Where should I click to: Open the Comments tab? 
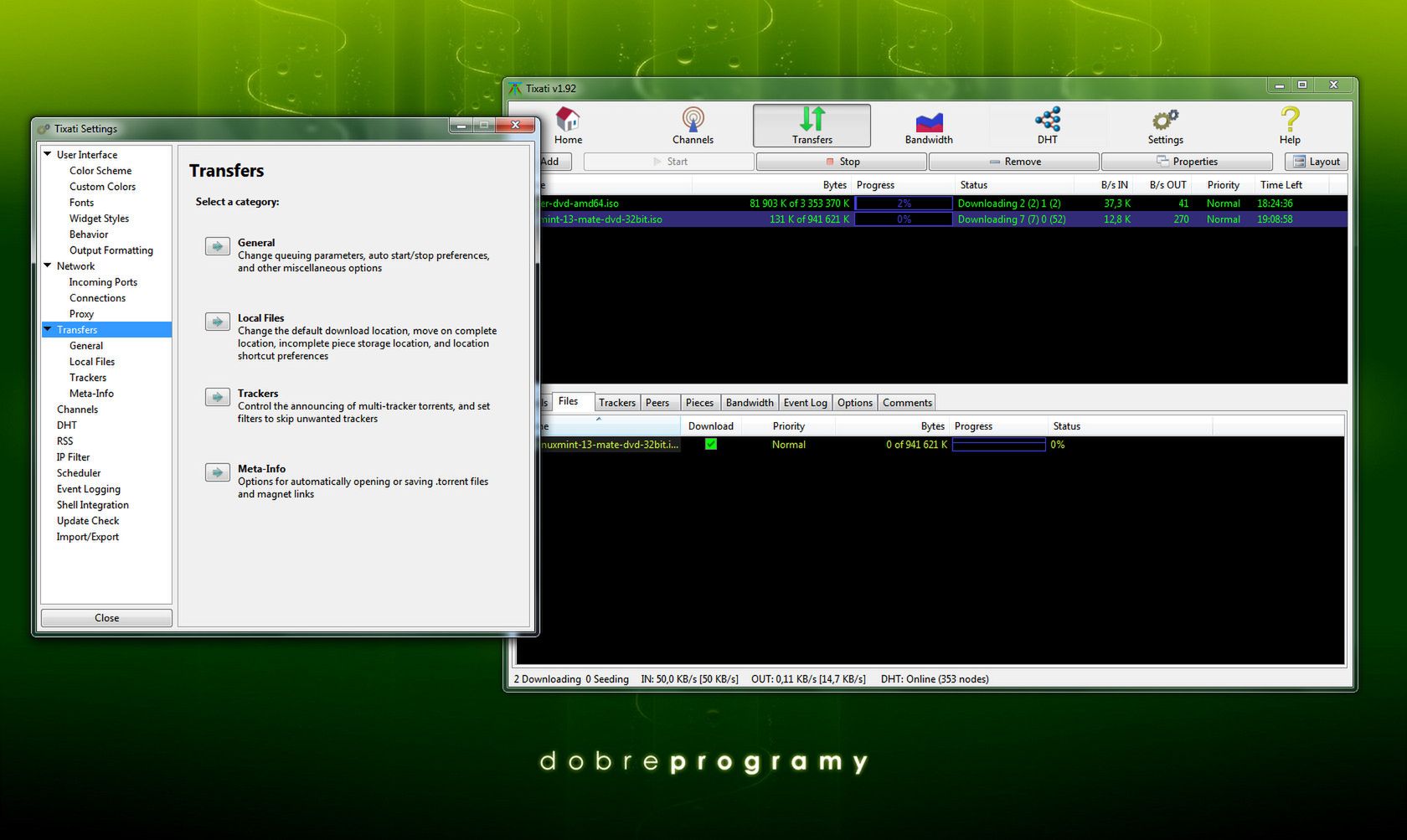907,403
